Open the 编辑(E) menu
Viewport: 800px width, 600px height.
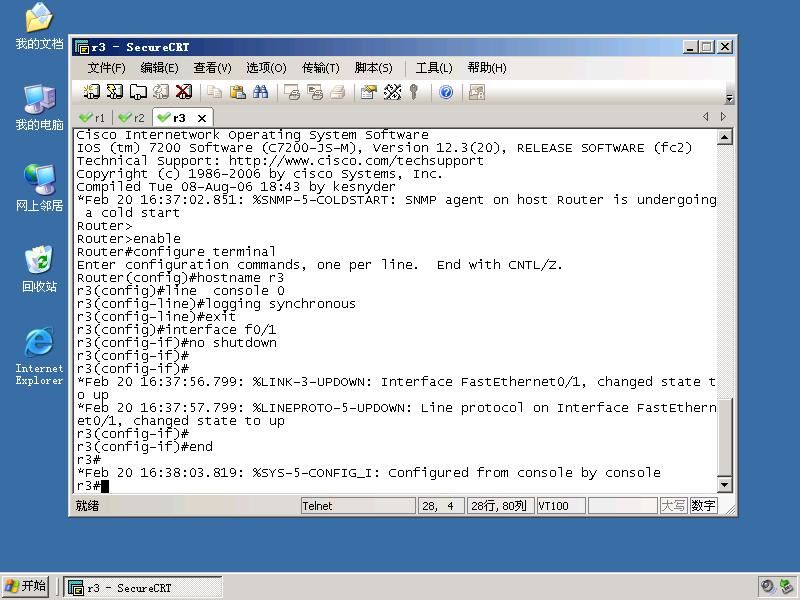[x=159, y=68]
